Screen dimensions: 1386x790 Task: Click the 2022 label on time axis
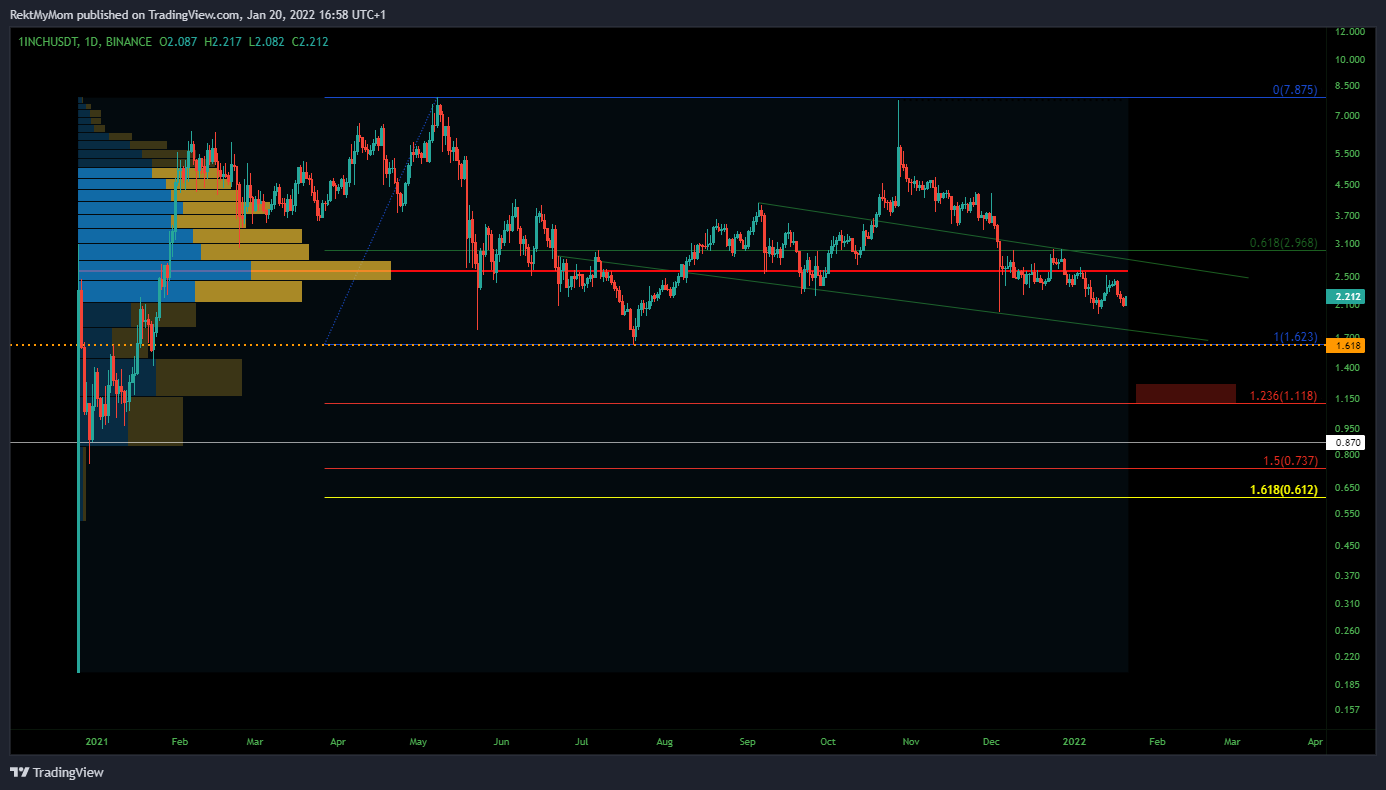pos(1074,742)
